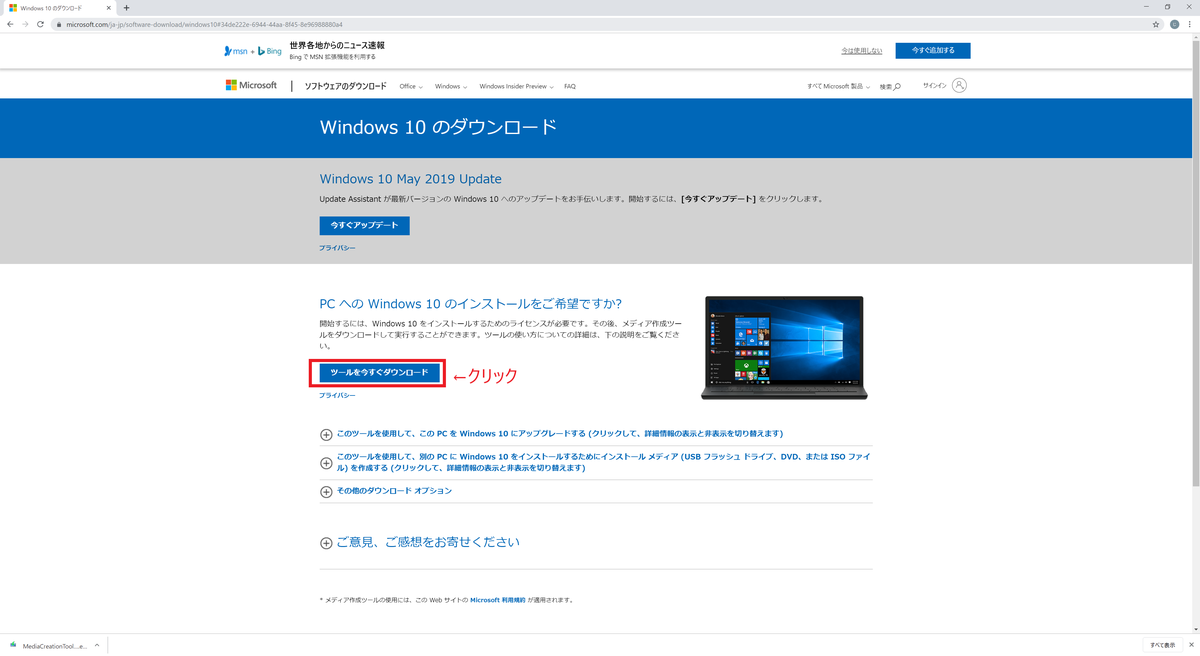
Task: Click the サインイン account avatar icon
Action: click(x=960, y=86)
